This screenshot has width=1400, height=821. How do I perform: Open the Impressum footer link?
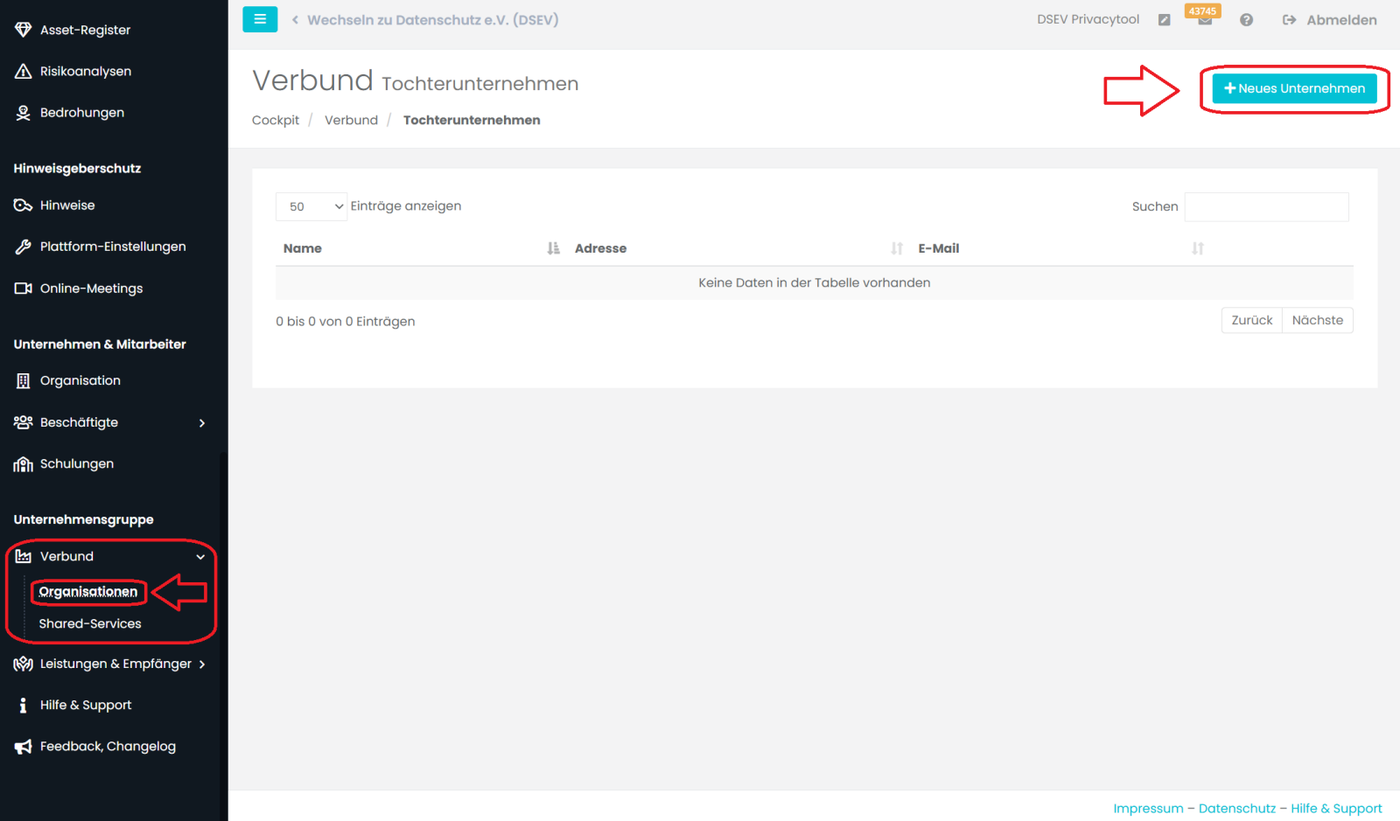pyautogui.click(x=1148, y=808)
